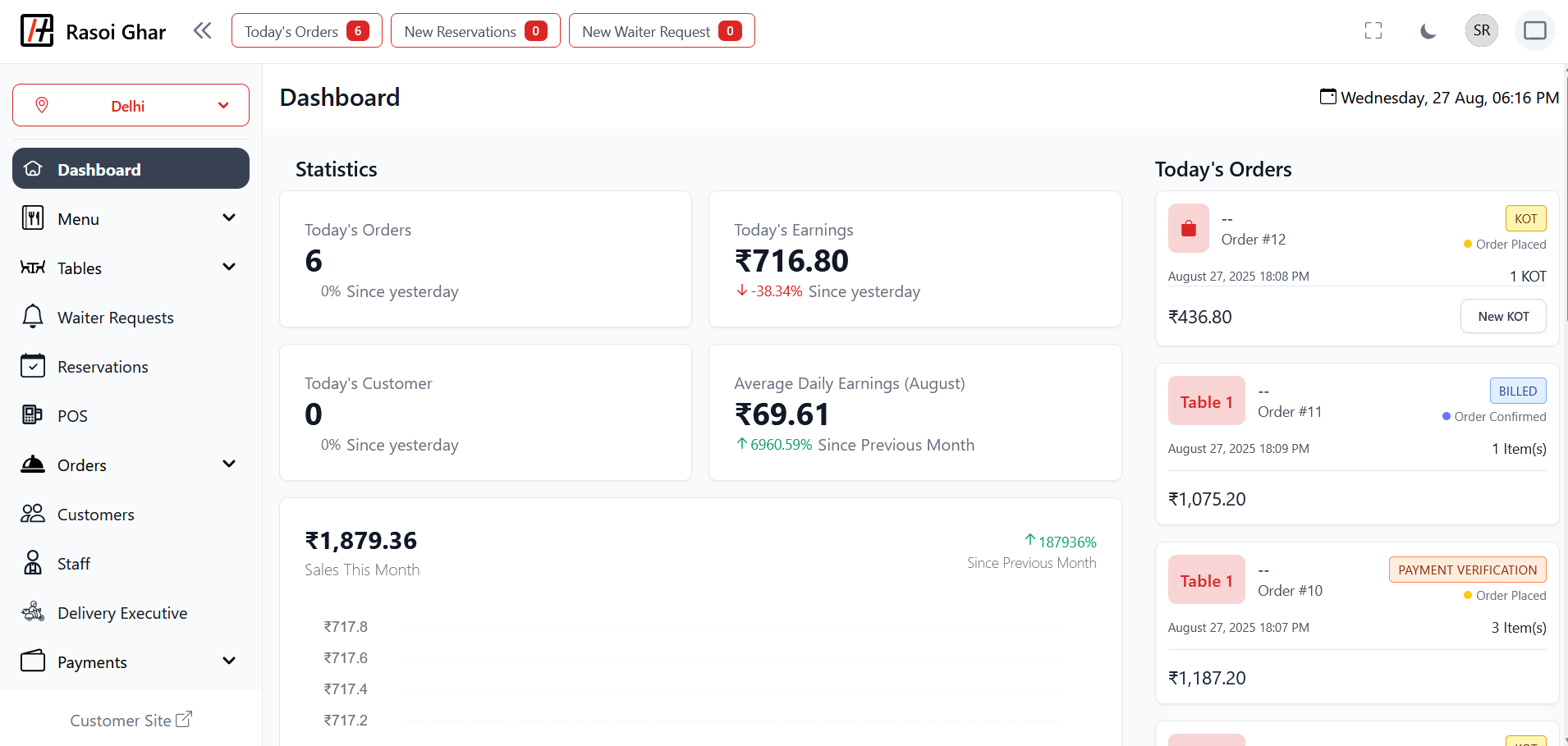The width and height of the screenshot is (1568, 746).
Task: Expand the Menu section chevron
Action: [x=229, y=218]
